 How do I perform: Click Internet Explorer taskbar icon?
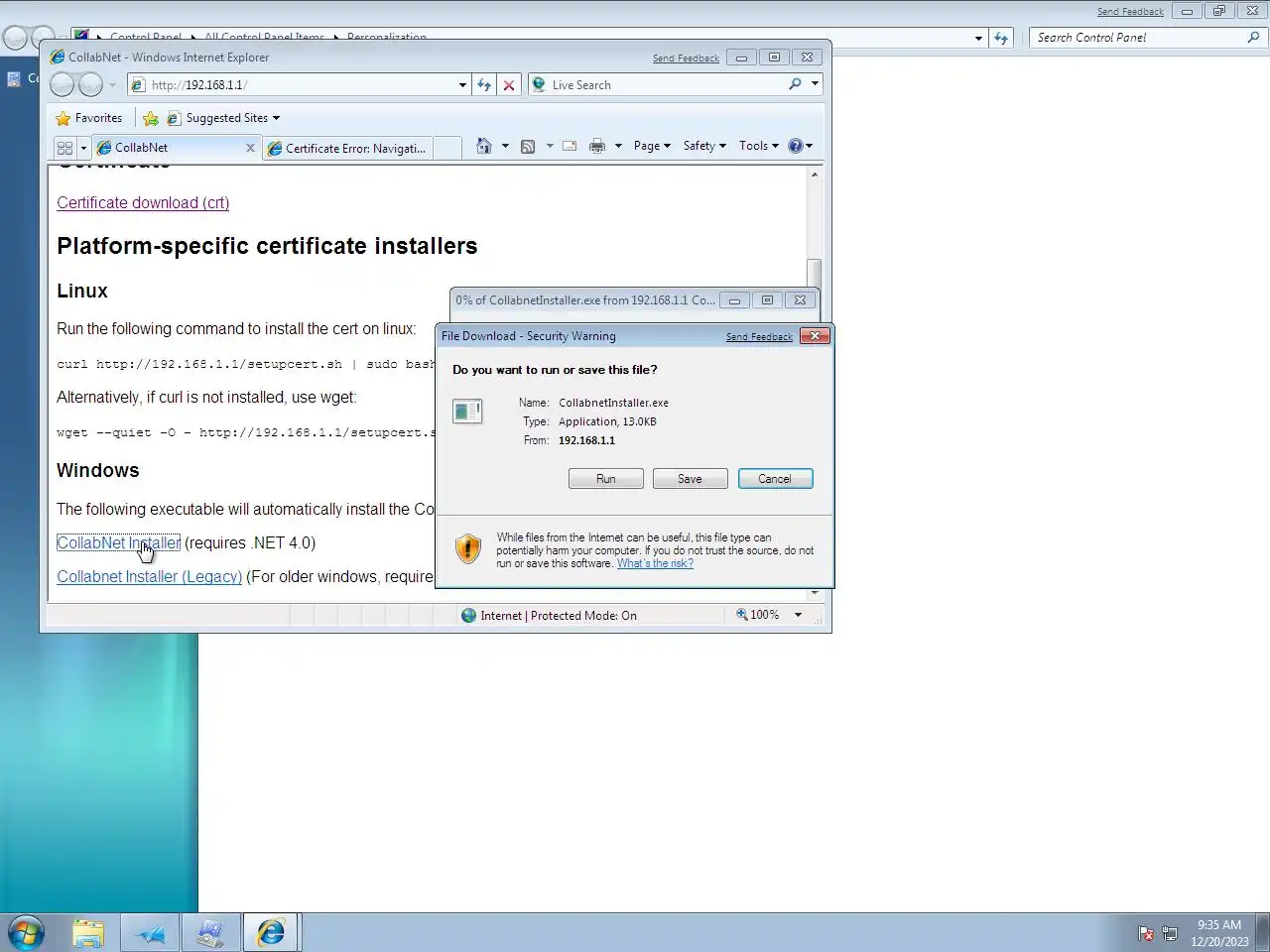point(271,933)
